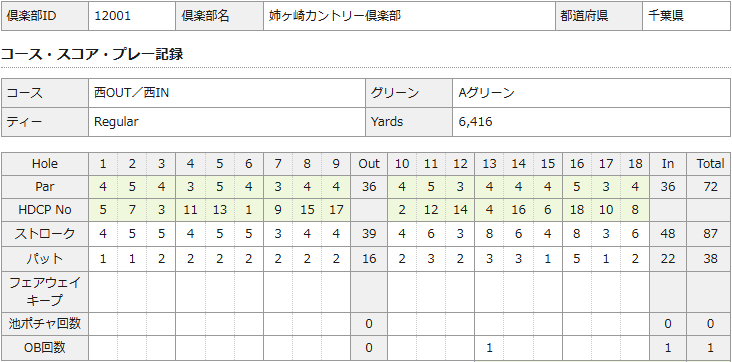Click the 池ポチャ回数 row label
This screenshot has width=732, height=362.
45,324
